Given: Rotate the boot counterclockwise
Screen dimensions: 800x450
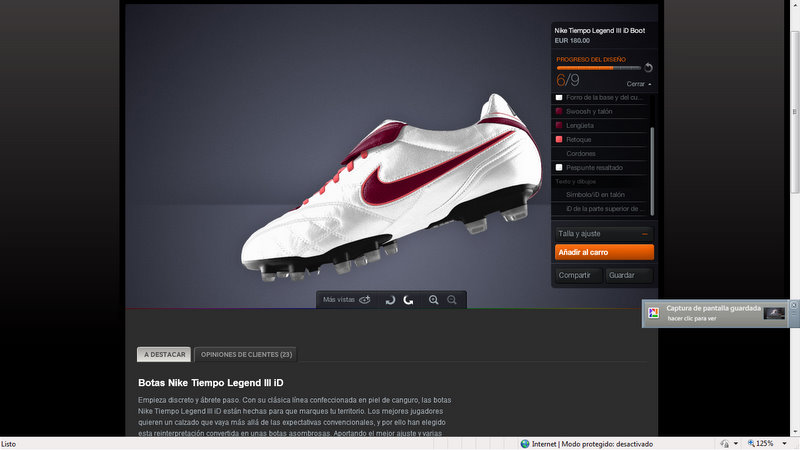Looking at the screenshot, I should (x=408, y=300).
